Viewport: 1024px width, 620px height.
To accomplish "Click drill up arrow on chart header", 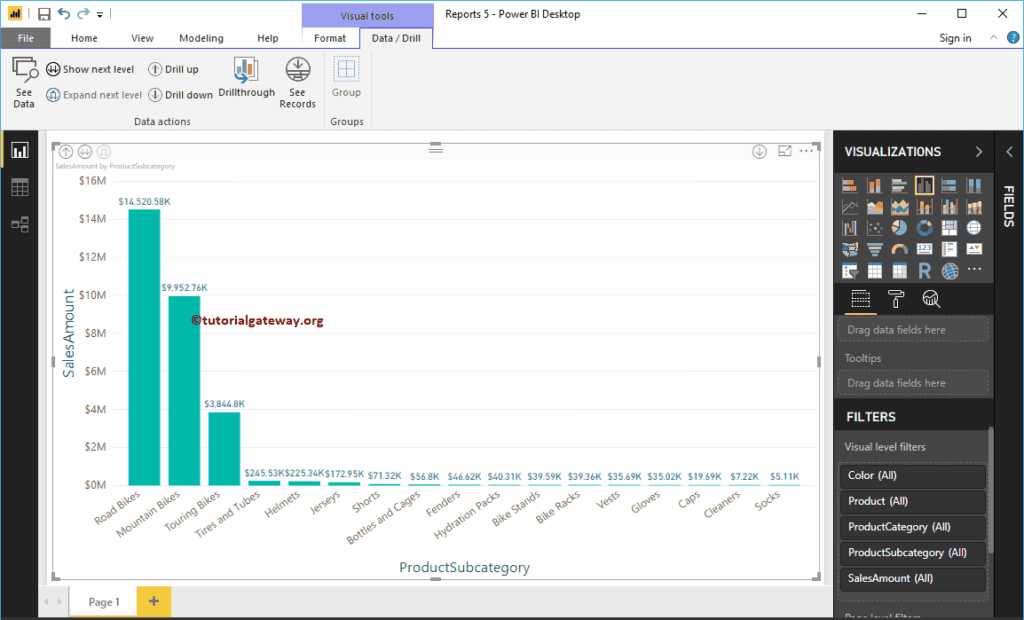I will pos(66,152).
